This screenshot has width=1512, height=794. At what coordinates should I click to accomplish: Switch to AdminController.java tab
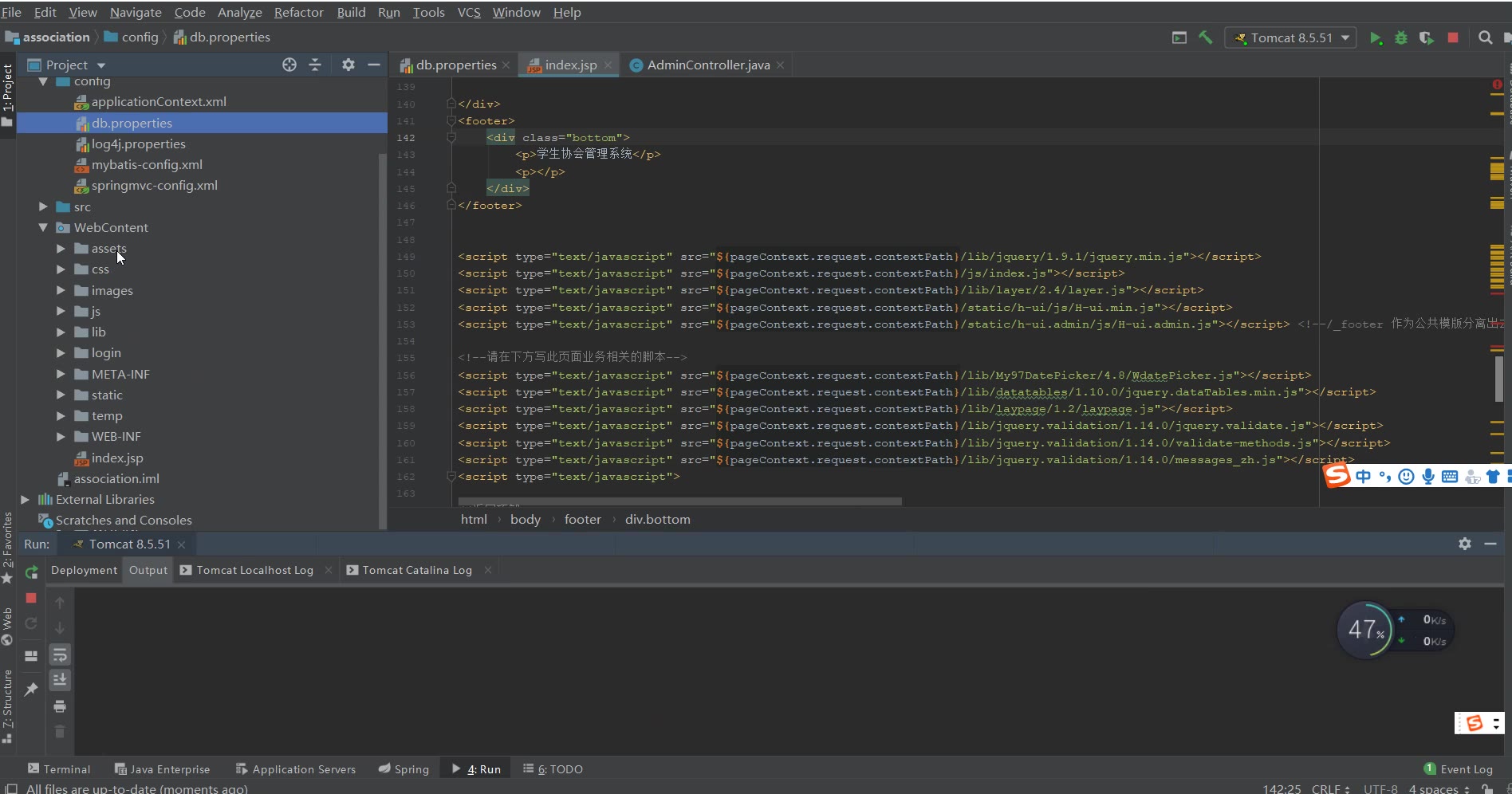pos(707,65)
